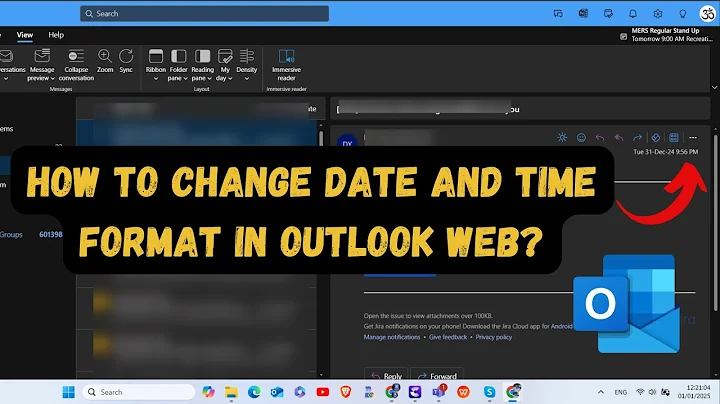Open the OneNote feed icon in header
The height and width of the screenshot is (404, 720).
(583, 14)
